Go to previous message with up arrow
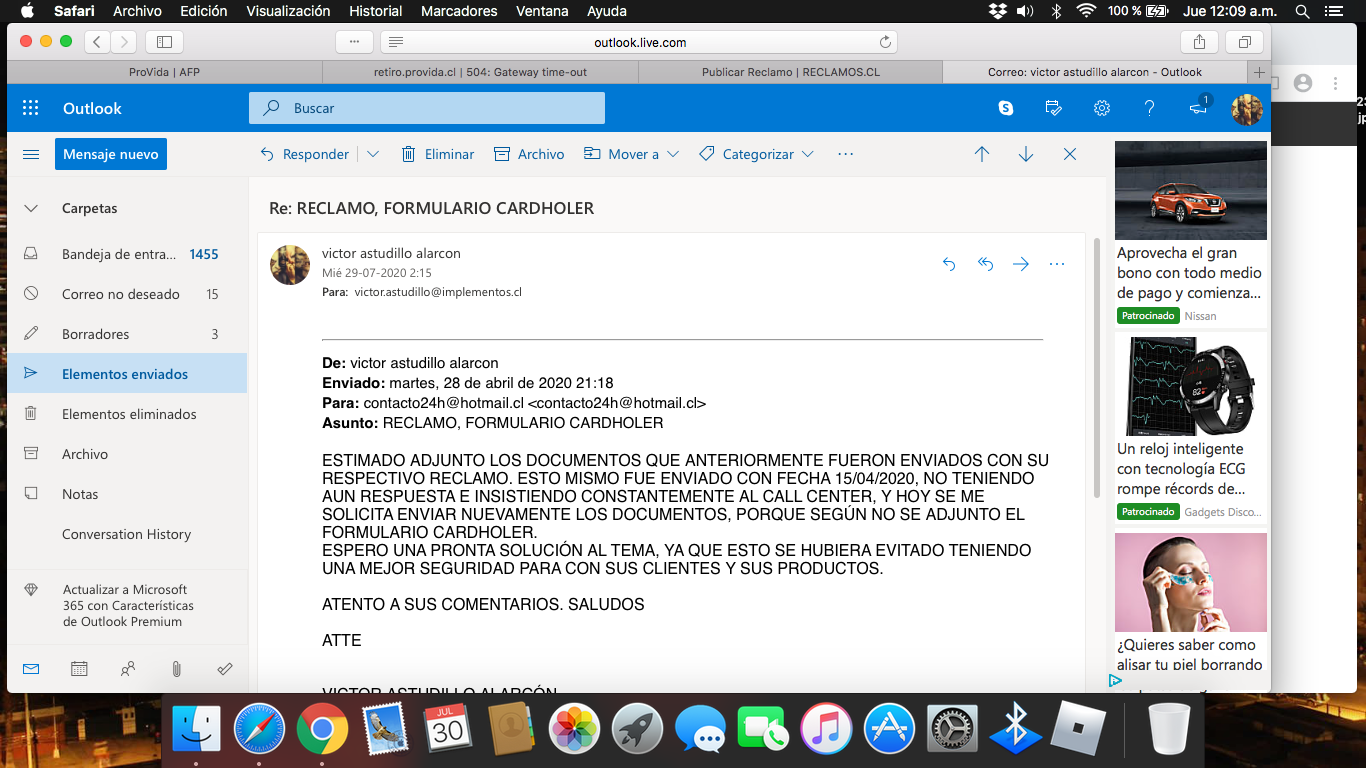The image size is (1366, 768). 982,154
